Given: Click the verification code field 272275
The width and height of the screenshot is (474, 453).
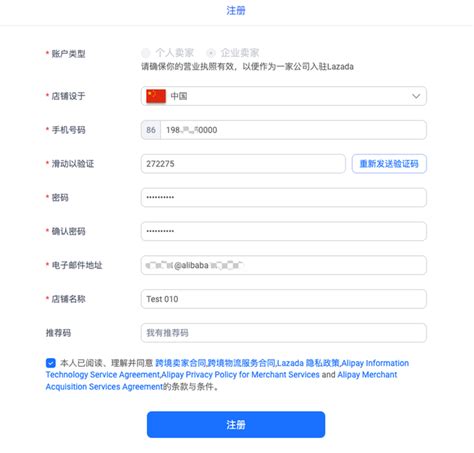Looking at the screenshot, I should pyautogui.click(x=243, y=164).
